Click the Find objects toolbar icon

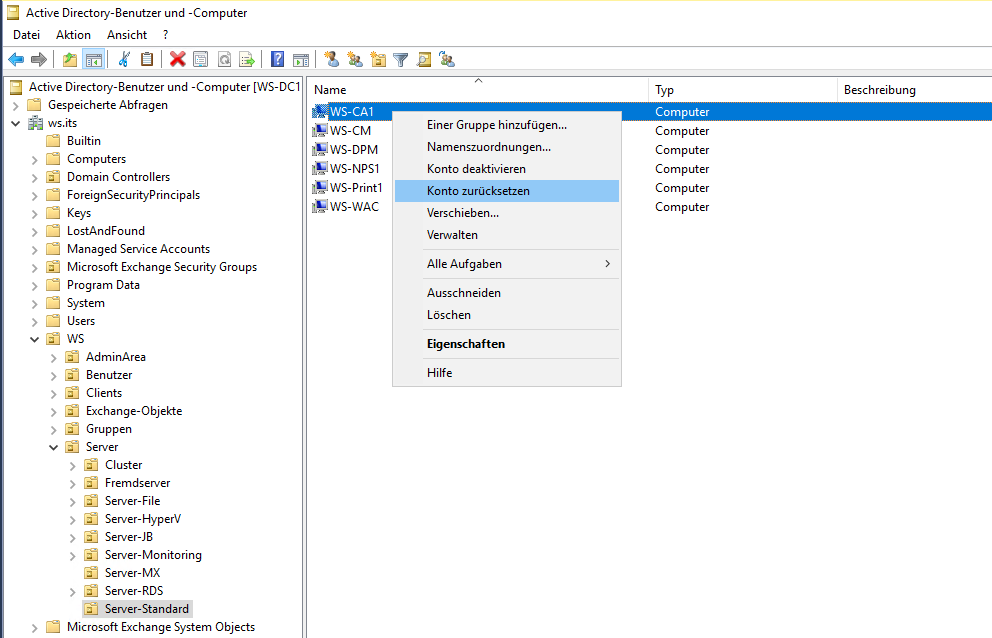[x=424, y=59]
